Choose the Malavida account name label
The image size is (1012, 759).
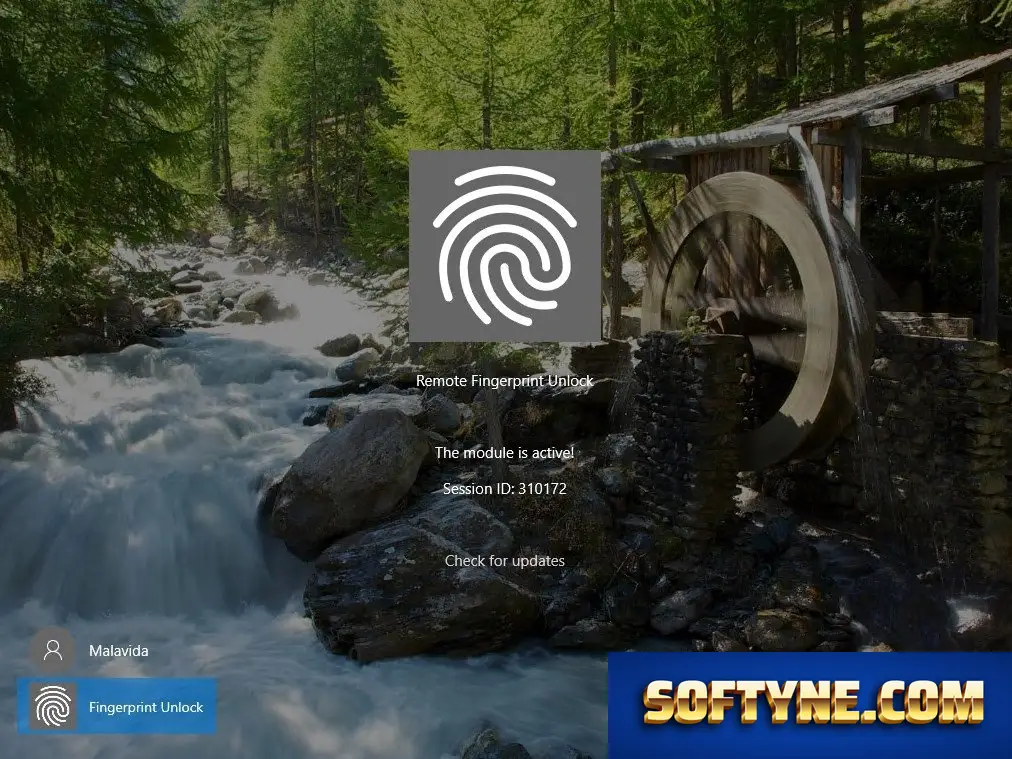click(x=119, y=651)
